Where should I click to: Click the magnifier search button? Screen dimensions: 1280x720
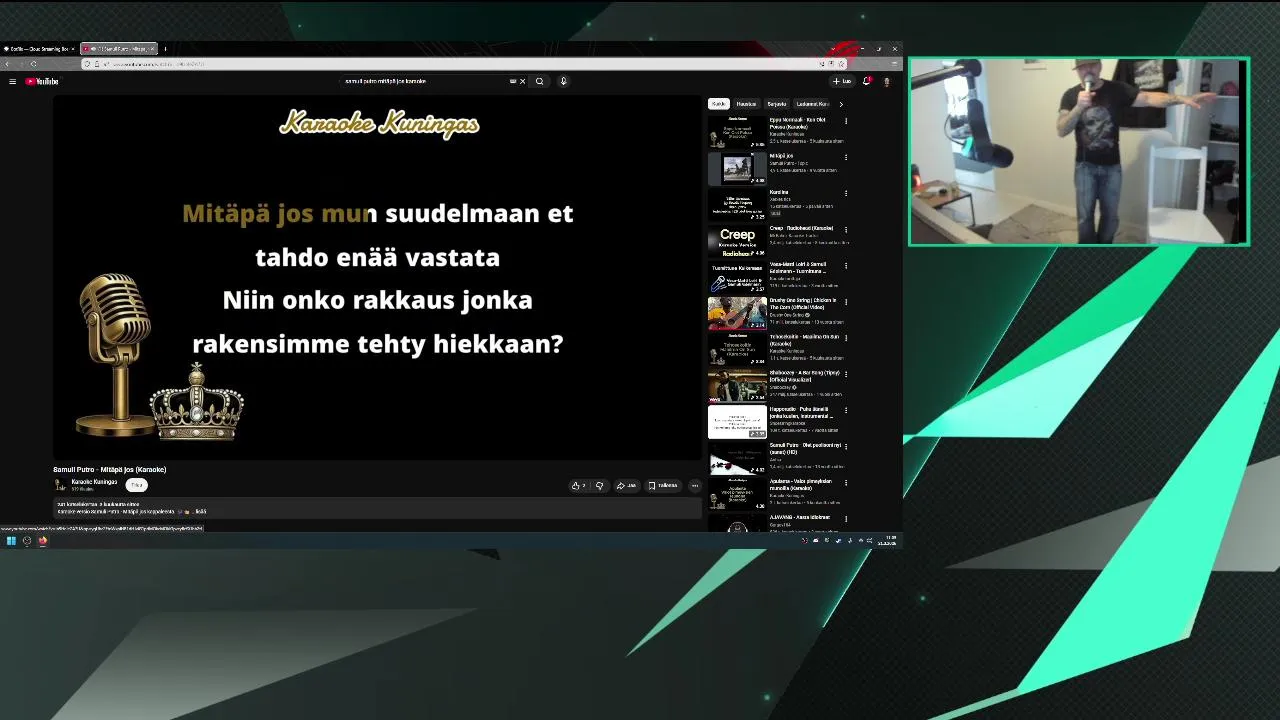coord(539,81)
